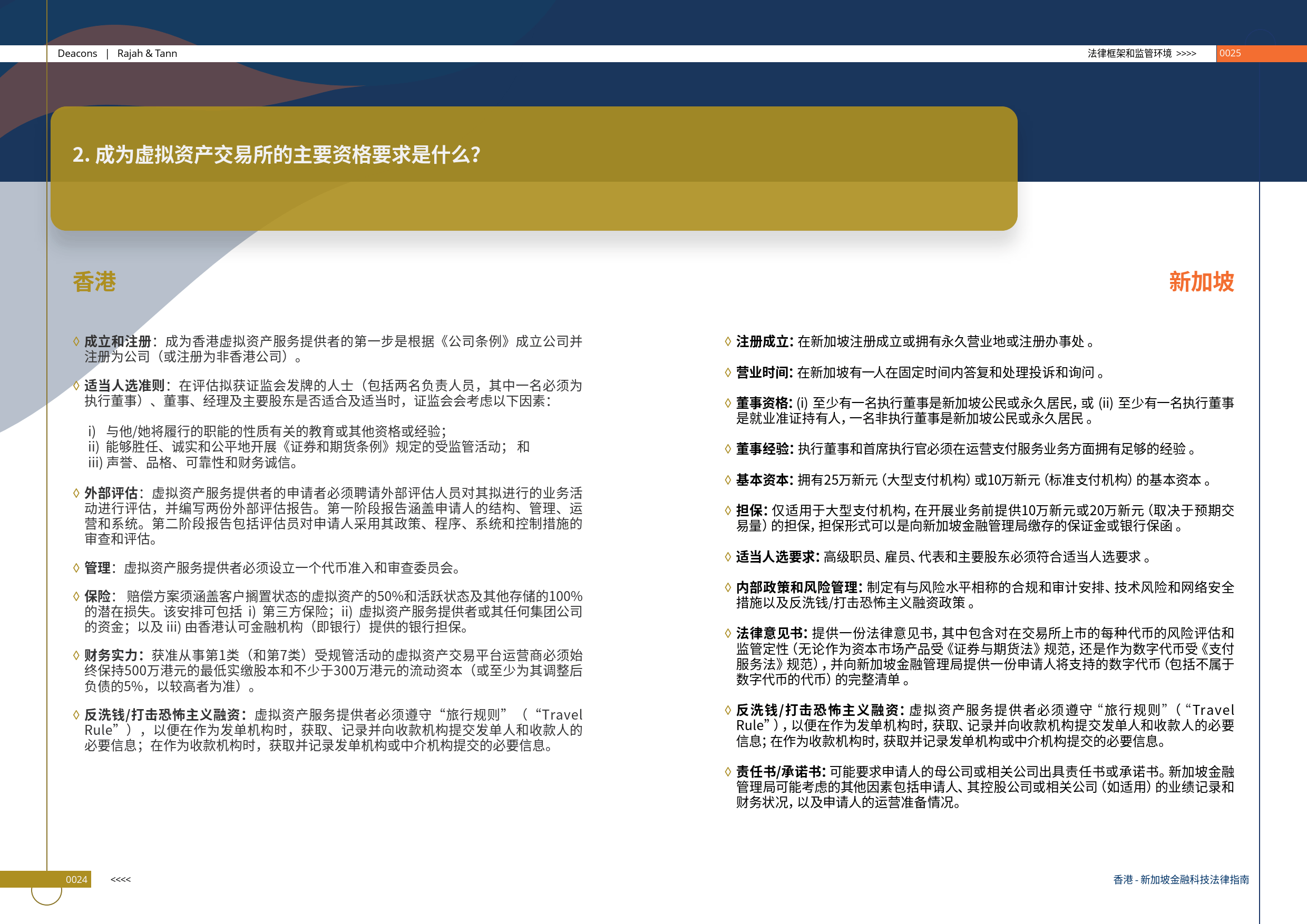Click the text '高级职员、雇员、代表和主要股东必须符合适当人选要求'

(x=982, y=556)
